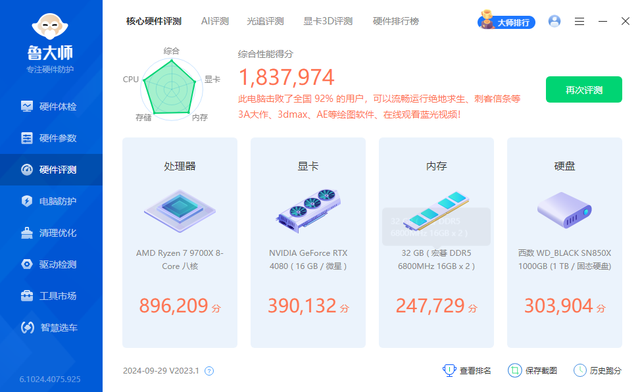This screenshot has width=640, height=392.
Task: Open 工具市场 toolbox in sidebar
Action: coord(27,296)
